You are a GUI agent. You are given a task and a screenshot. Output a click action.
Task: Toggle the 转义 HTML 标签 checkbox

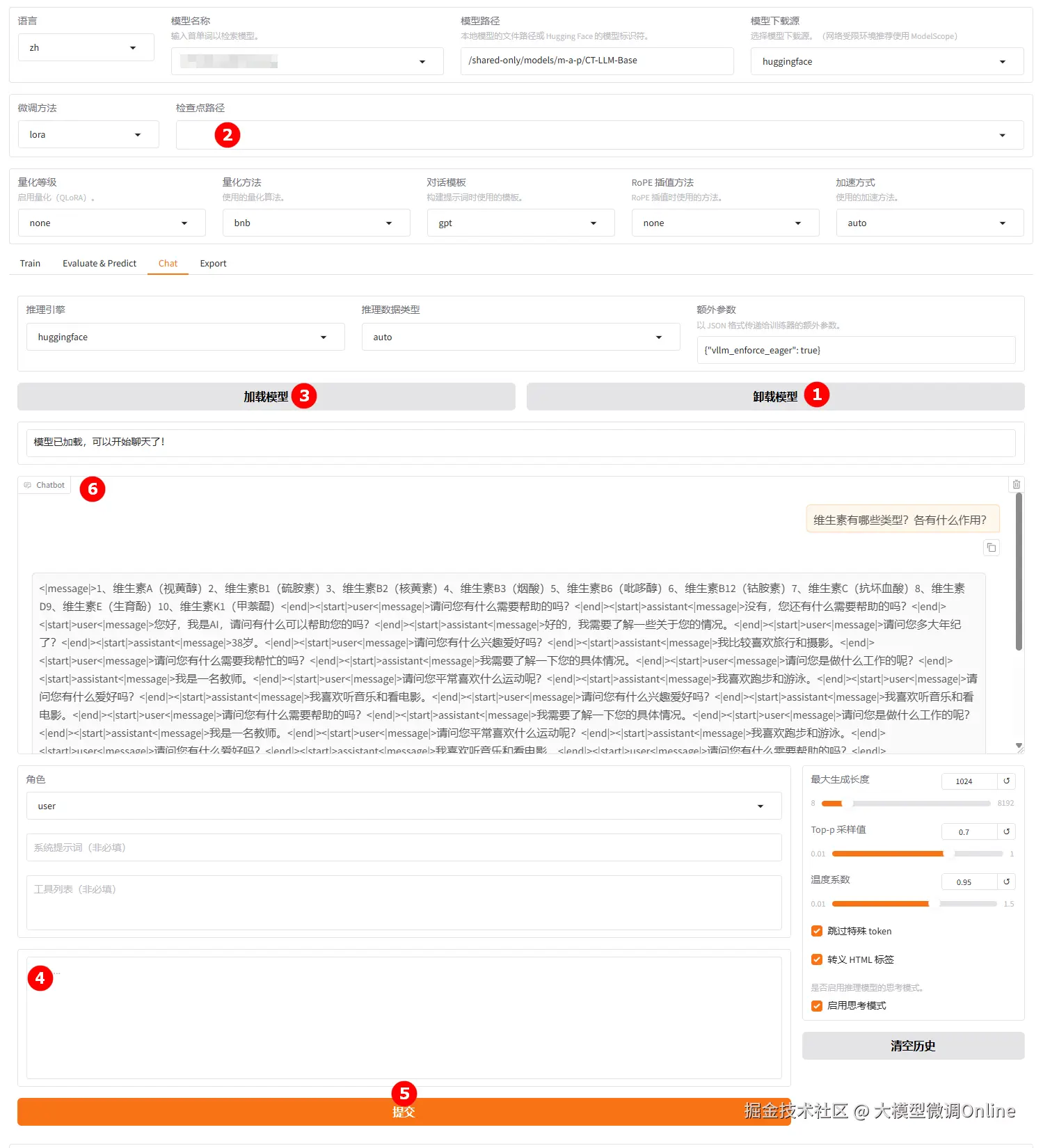point(817,959)
